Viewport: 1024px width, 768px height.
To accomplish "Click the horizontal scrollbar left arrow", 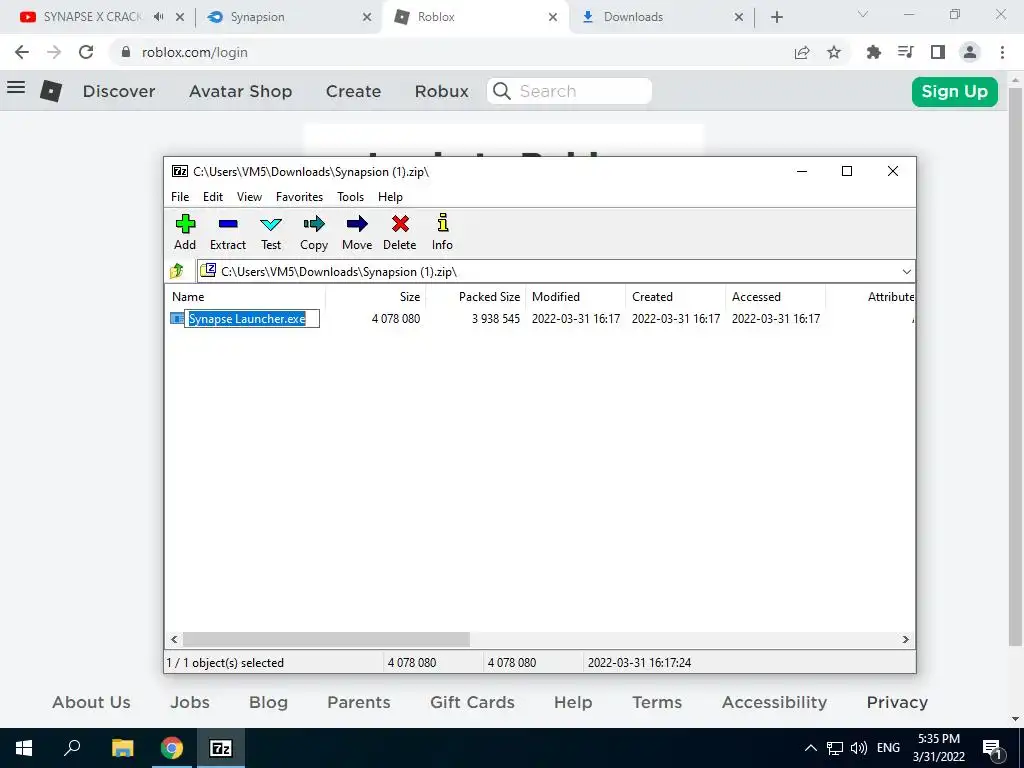I will click(x=174, y=639).
